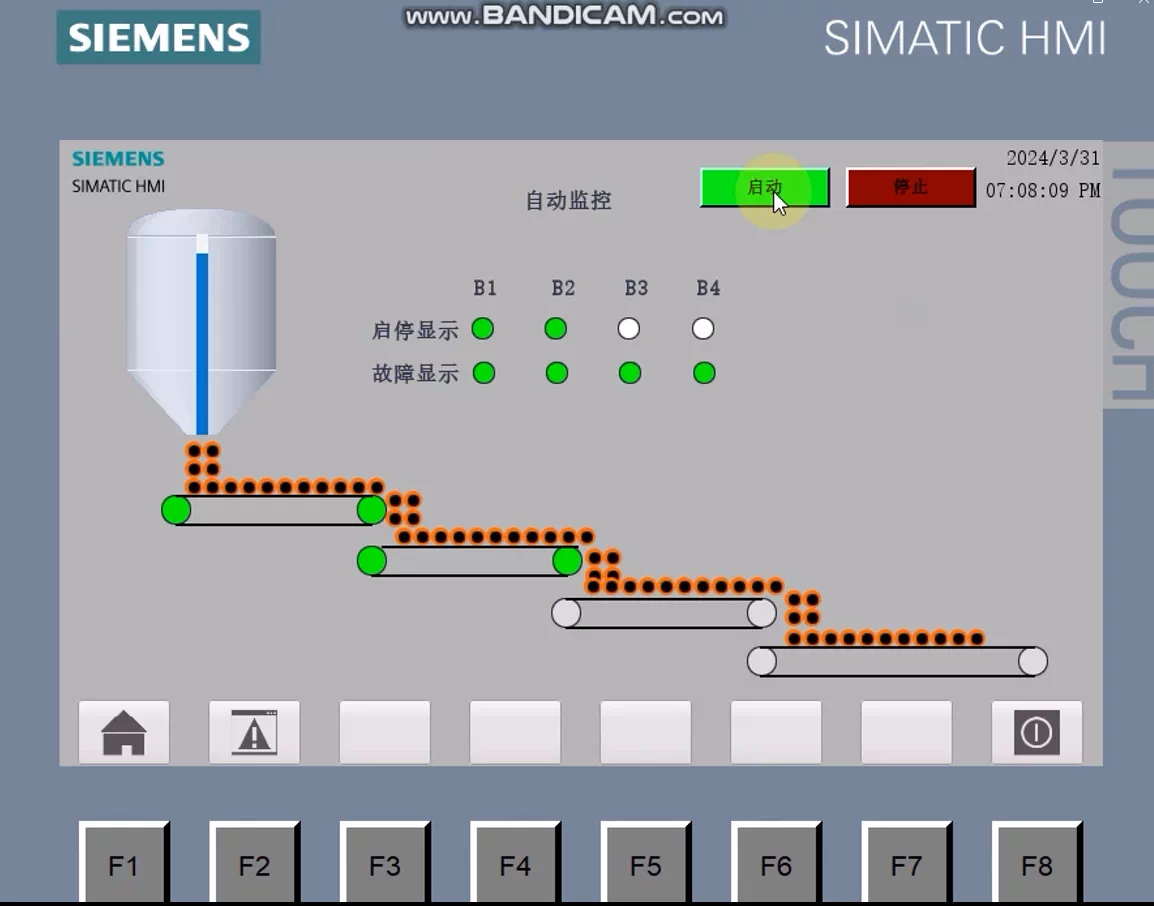This screenshot has width=1154, height=906.
Task: Click the B2 column header
Action: (563, 288)
